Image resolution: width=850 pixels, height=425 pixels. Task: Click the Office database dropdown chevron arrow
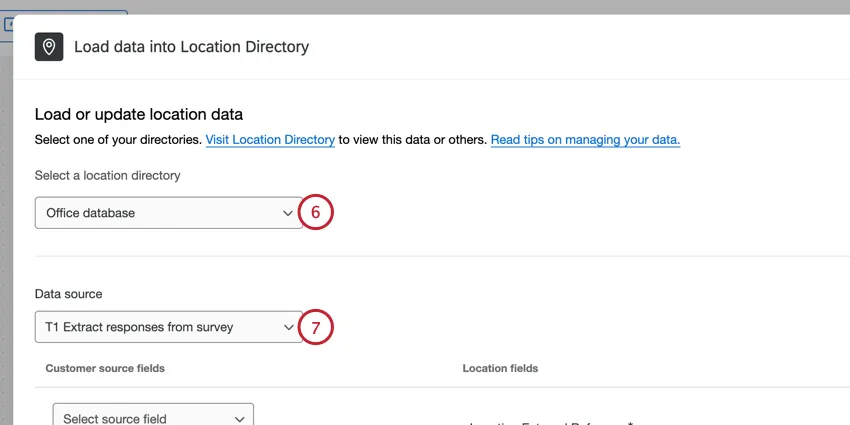(287, 213)
